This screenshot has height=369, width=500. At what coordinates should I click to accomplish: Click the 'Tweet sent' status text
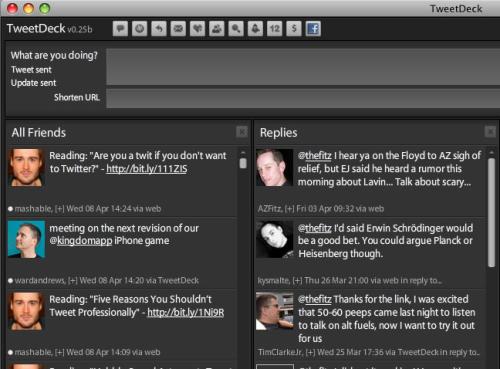[31, 70]
